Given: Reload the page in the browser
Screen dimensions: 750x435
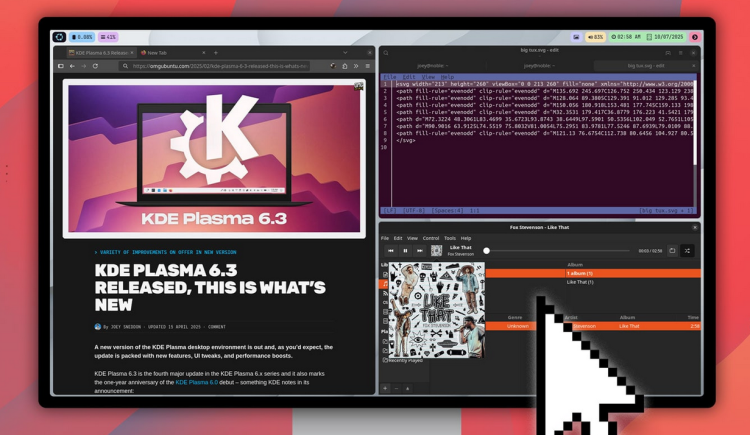Looking at the screenshot, I should (95, 66).
